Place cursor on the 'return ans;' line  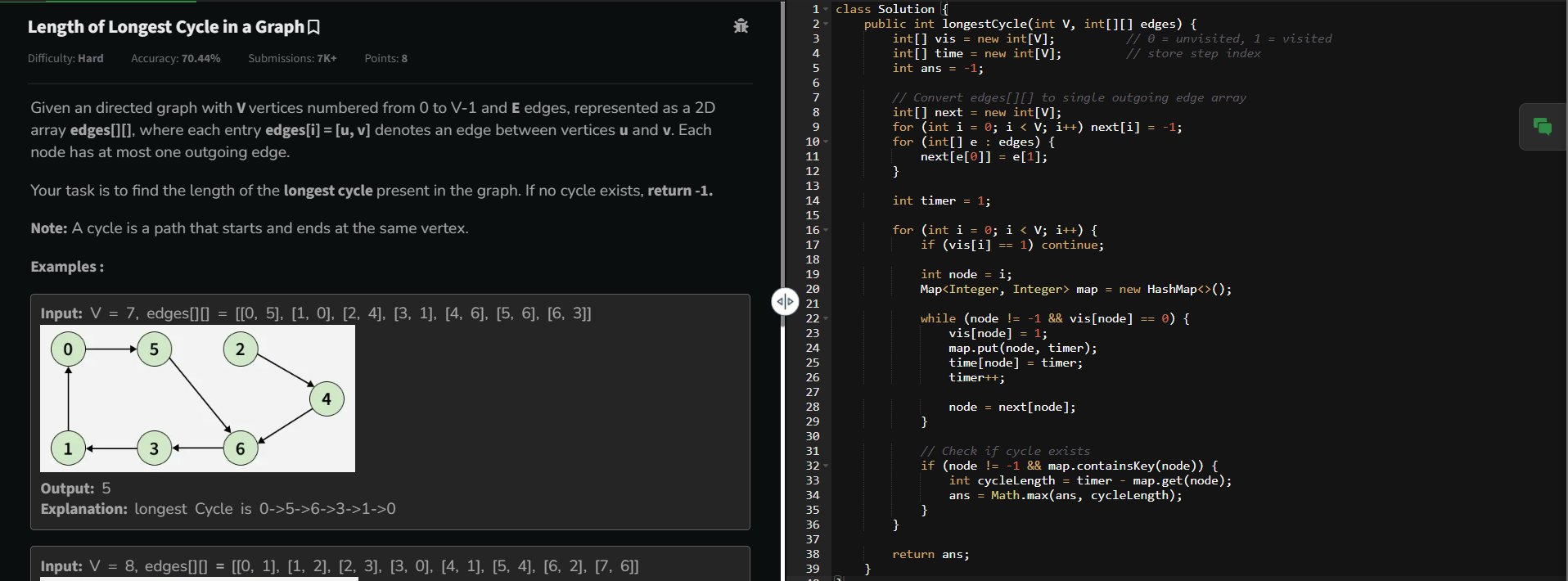click(x=930, y=554)
